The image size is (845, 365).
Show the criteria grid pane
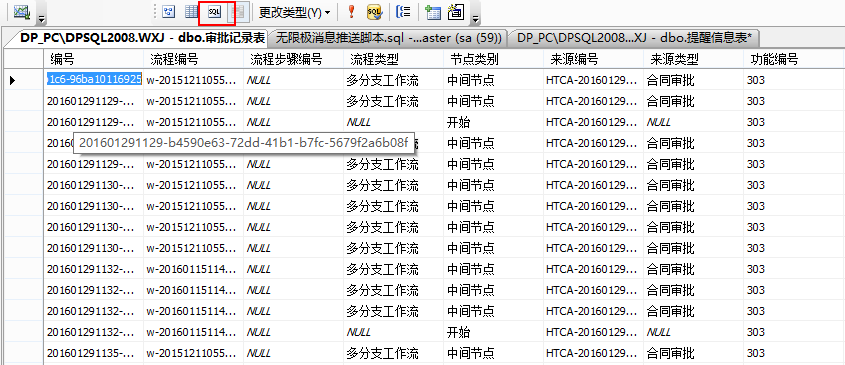[191, 12]
